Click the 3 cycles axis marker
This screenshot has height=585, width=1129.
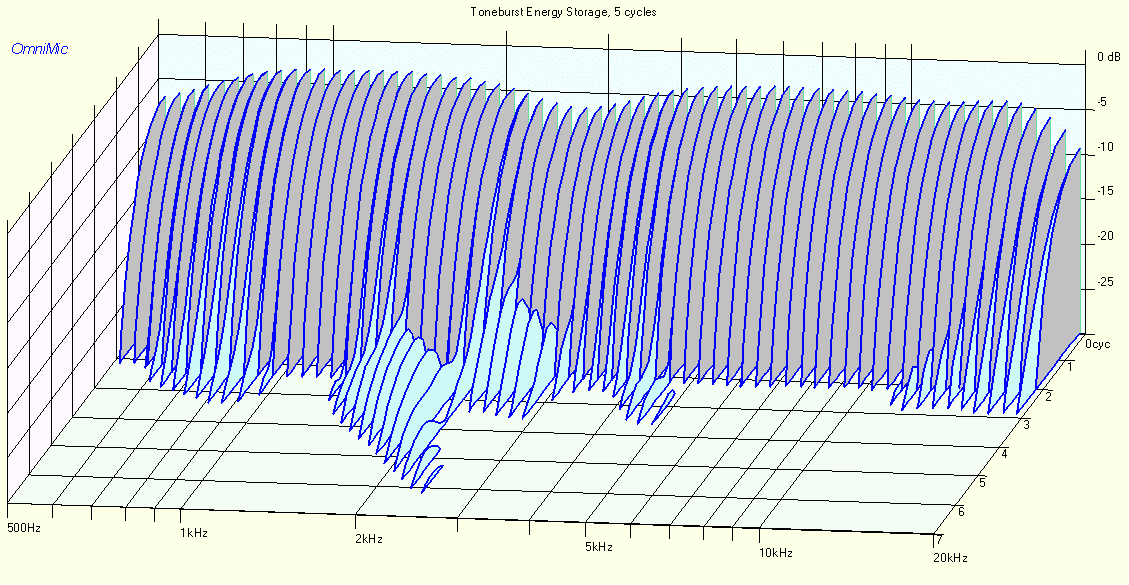pyautogui.click(x=1025, y=425)
